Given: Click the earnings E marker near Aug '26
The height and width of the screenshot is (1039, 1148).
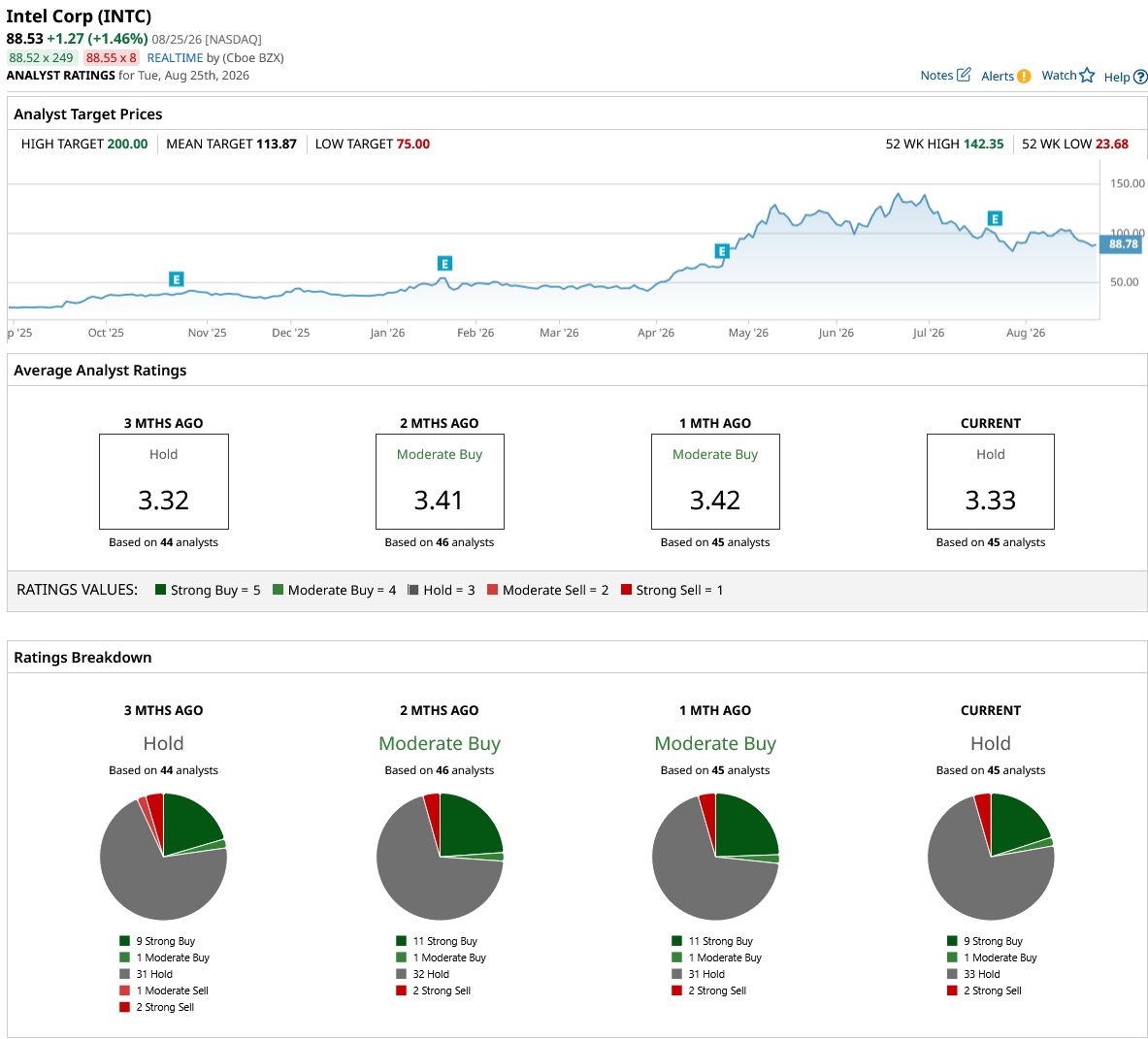Looking at the screenshot, I should [x=995, y=218].
